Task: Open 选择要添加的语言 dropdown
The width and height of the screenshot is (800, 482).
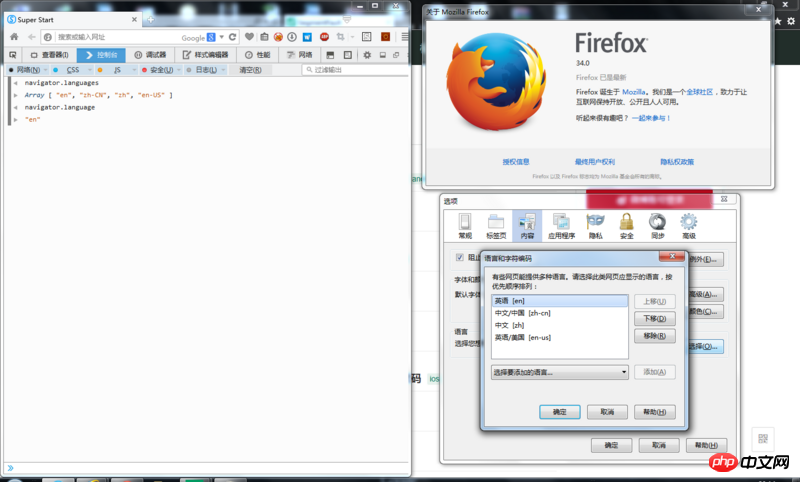Action: [x=560, y=372]
